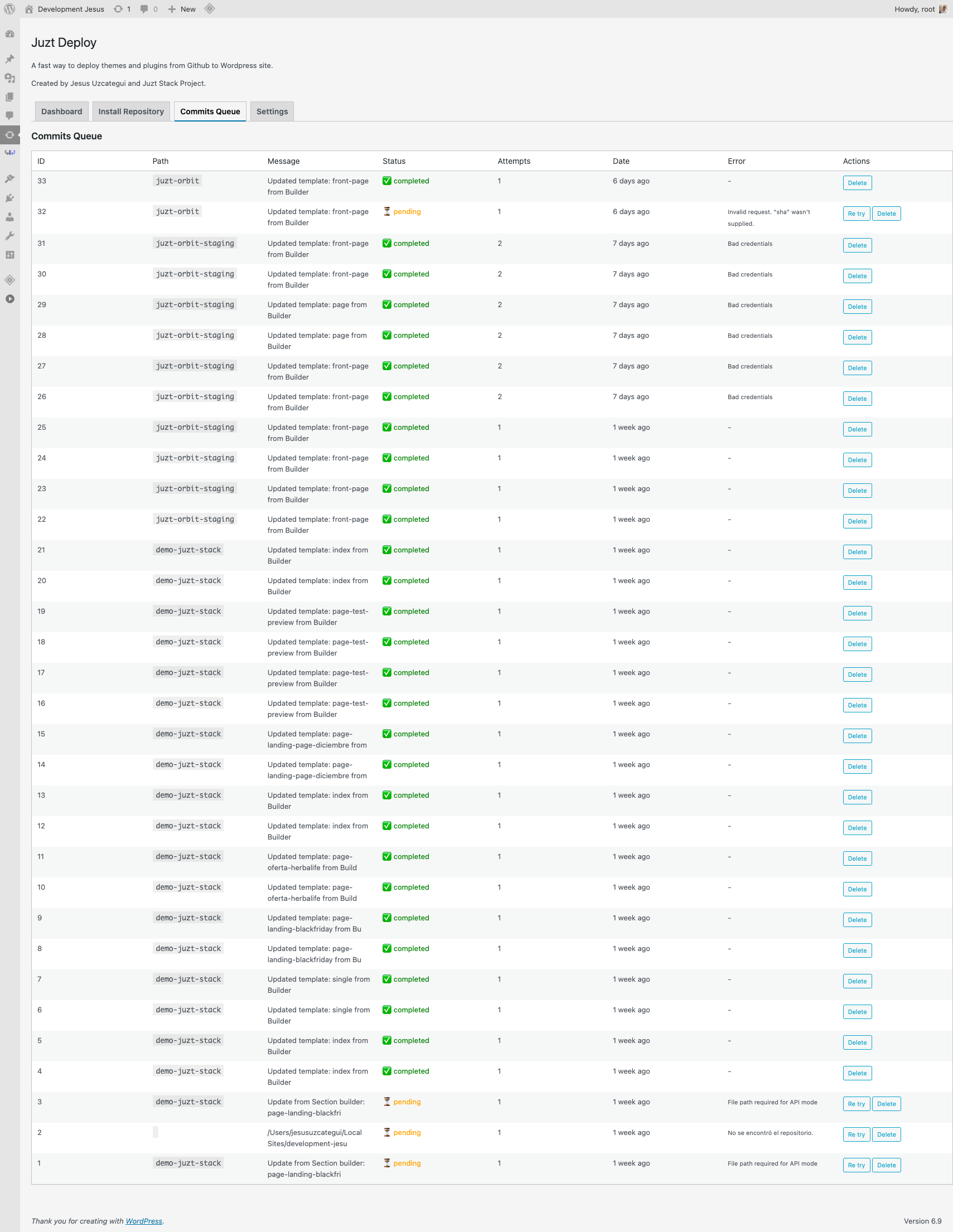953x1232 pixels.
Task: Click pending hourglass icon in row 2
Action: (386, 1132)
